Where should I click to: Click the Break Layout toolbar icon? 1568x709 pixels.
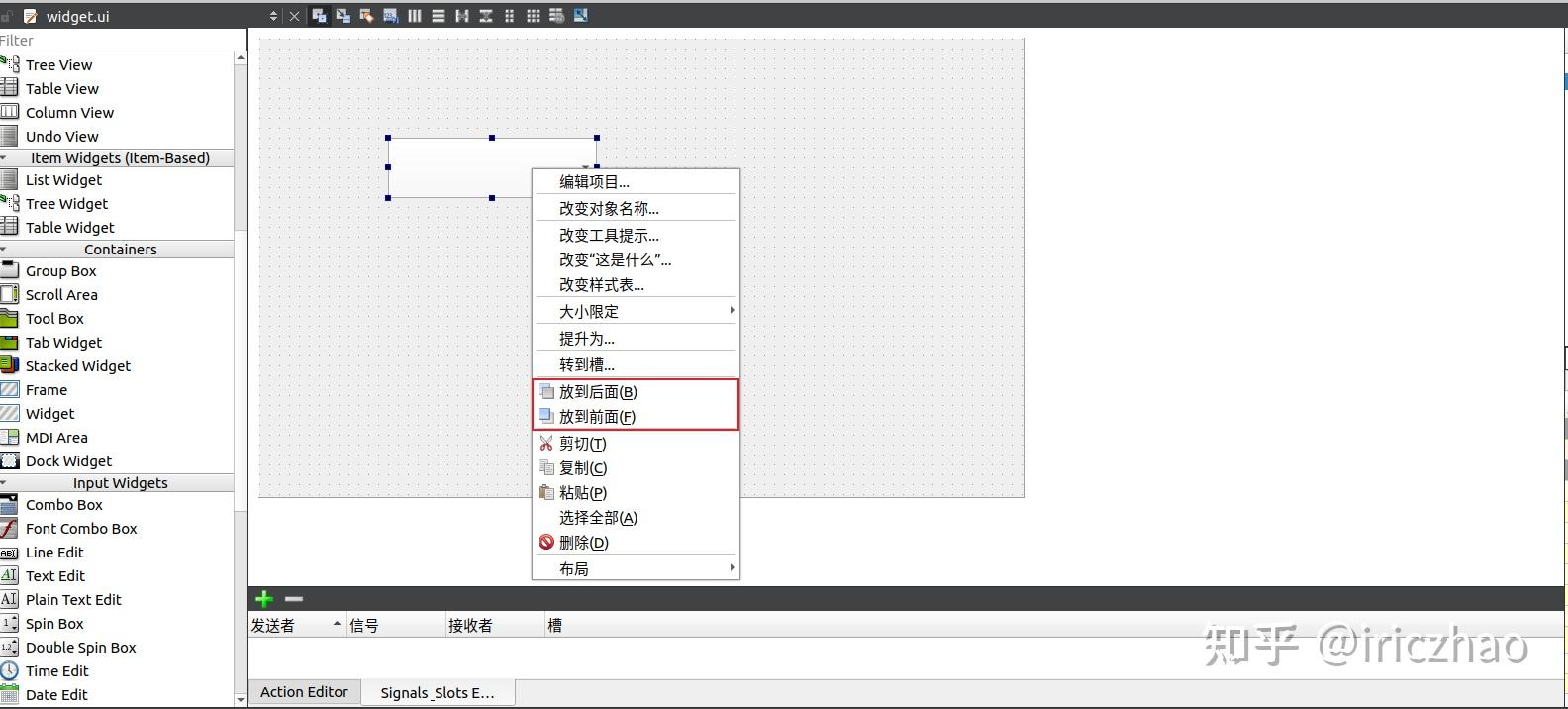click(x=556, y=16)
